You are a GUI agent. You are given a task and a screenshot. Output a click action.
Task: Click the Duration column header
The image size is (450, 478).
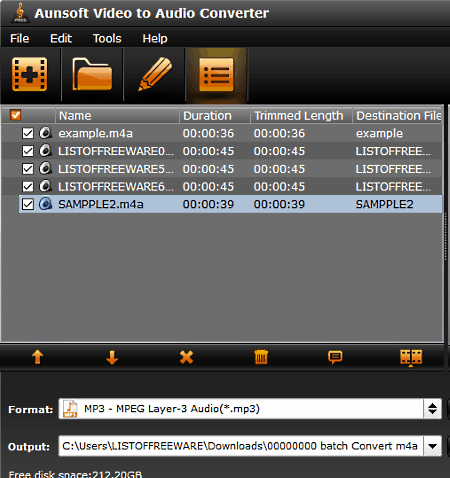tap(215, 116)
